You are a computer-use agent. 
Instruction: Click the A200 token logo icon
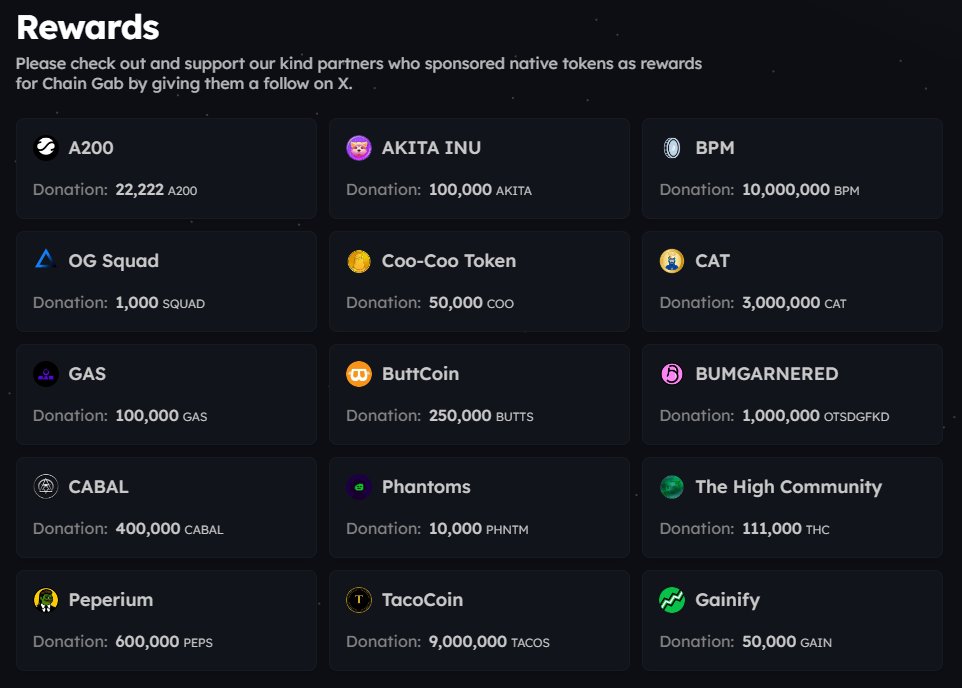point(45,148)
